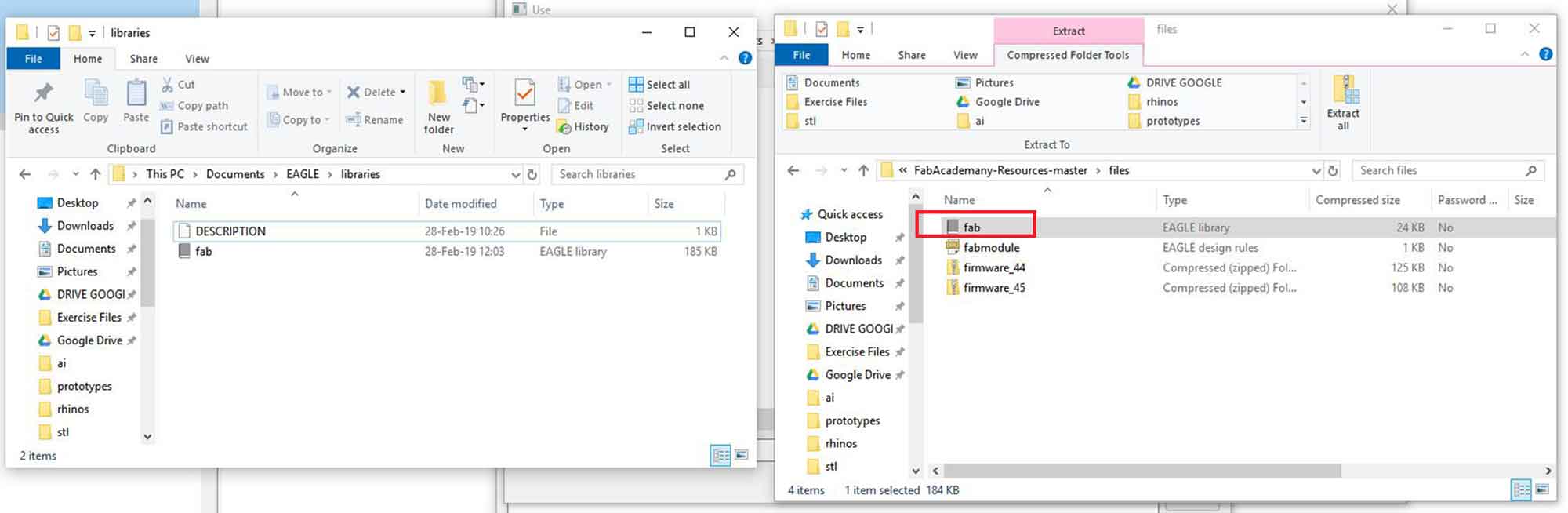Click Cut in the Clipboard group
This screenshot has height=513, width=1568.
click(178, 85)
